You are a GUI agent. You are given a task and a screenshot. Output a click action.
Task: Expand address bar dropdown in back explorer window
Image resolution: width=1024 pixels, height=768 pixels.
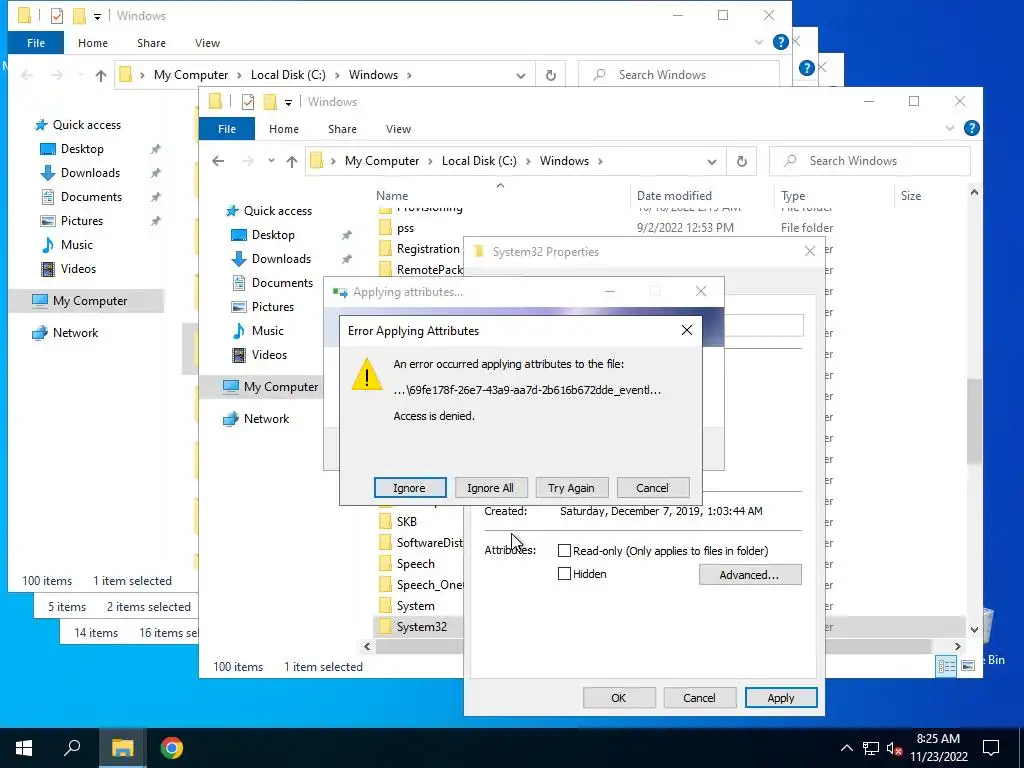[x=520, y=76]
